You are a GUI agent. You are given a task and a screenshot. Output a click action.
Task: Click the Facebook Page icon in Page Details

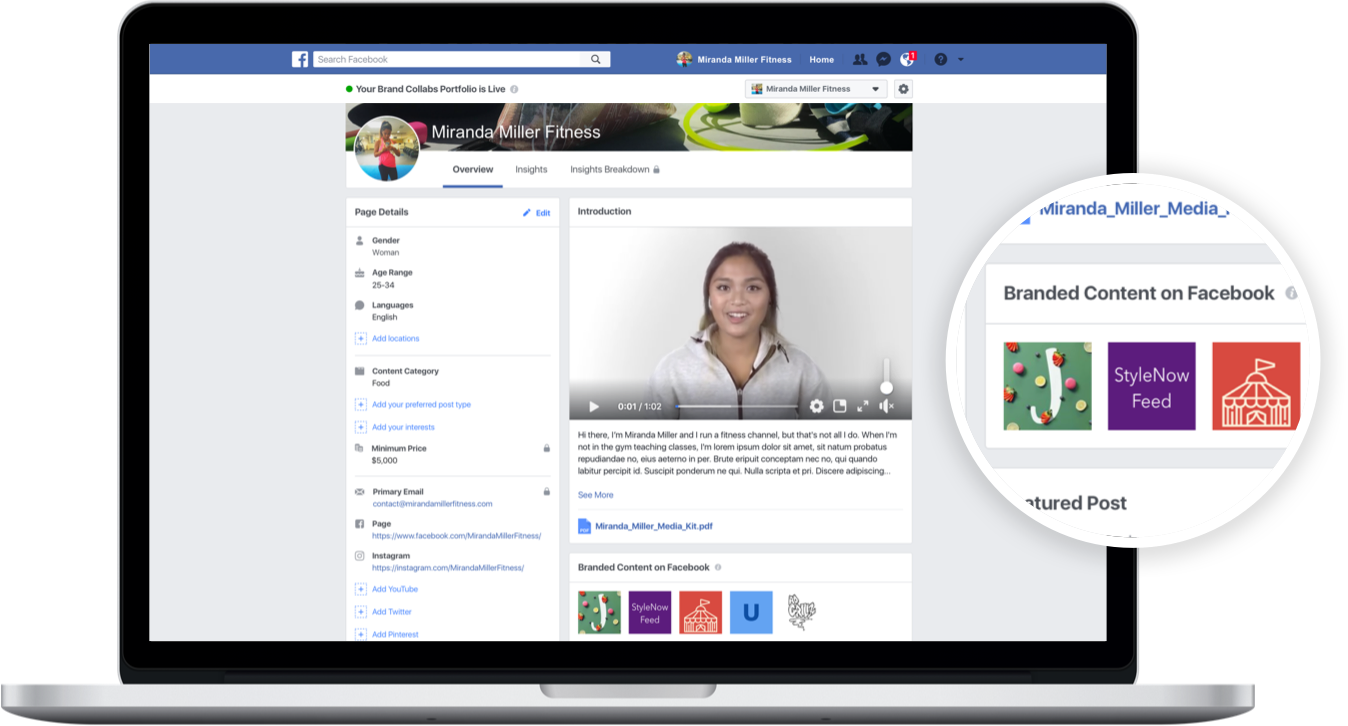point(360,524)
